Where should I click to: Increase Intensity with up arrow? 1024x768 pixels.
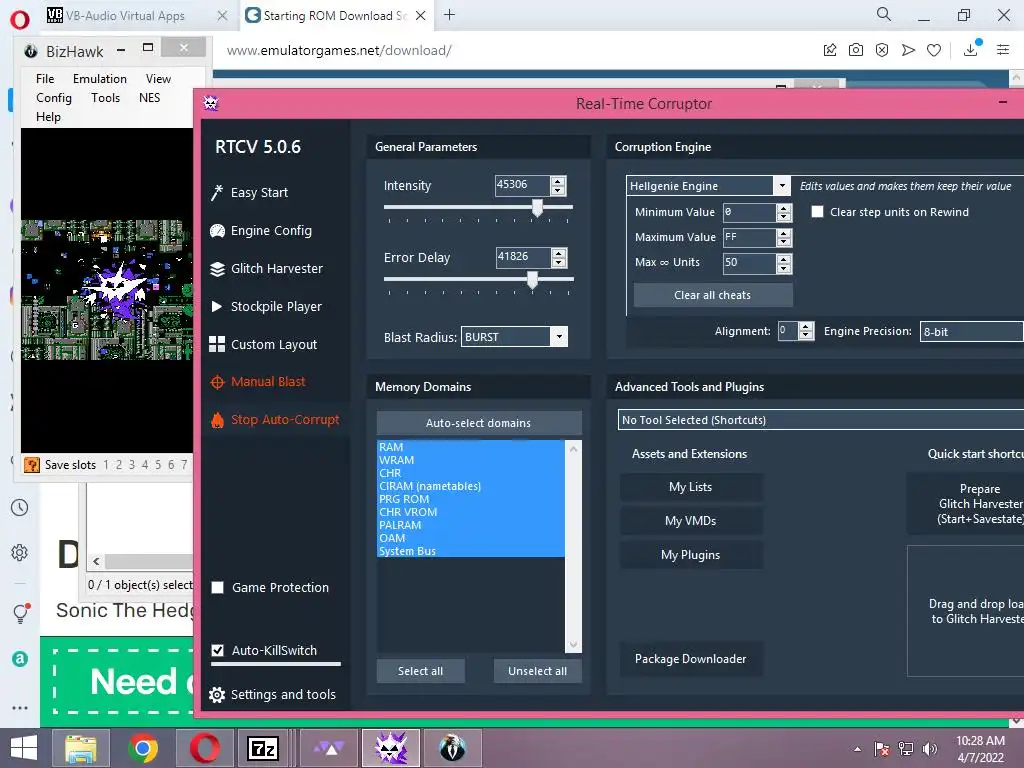pos(558,181)
